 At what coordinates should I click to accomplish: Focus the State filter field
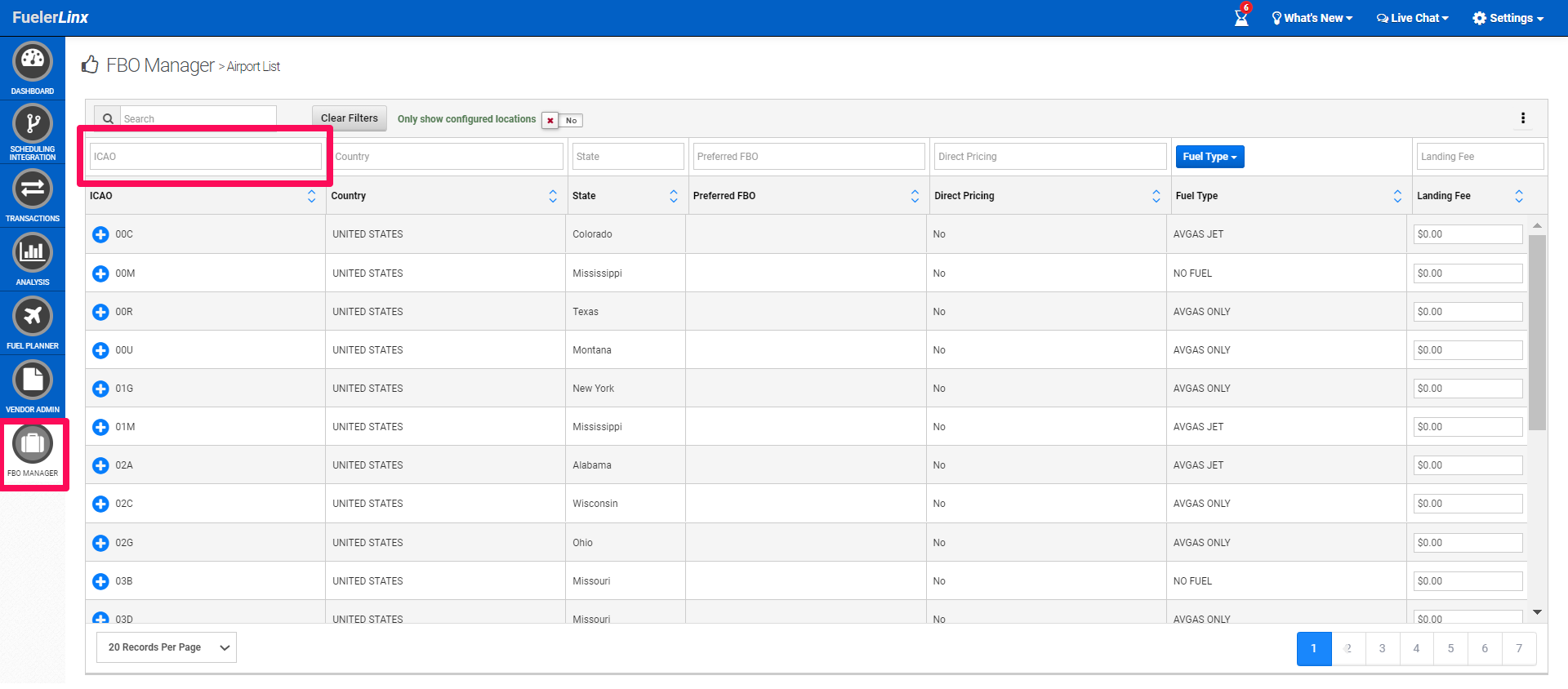[x=628, y=157]
